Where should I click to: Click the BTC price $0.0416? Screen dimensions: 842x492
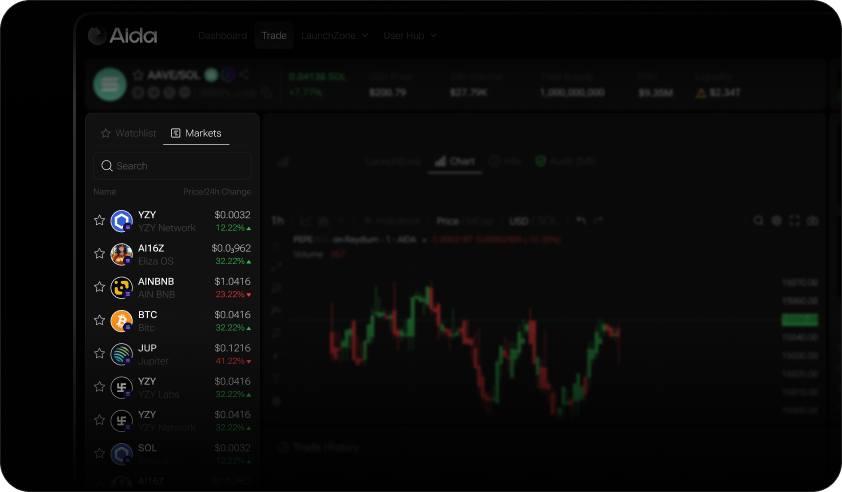(x=233, y=315)
